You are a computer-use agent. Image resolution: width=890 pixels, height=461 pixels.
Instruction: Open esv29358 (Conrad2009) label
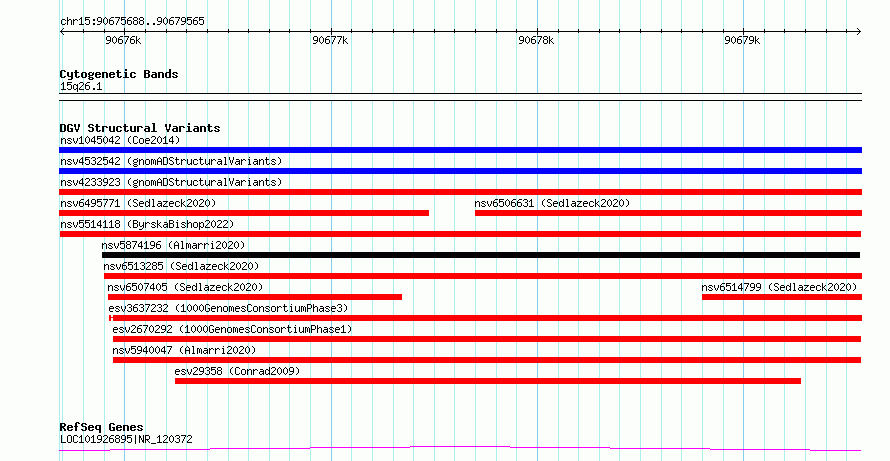(237, 371)
